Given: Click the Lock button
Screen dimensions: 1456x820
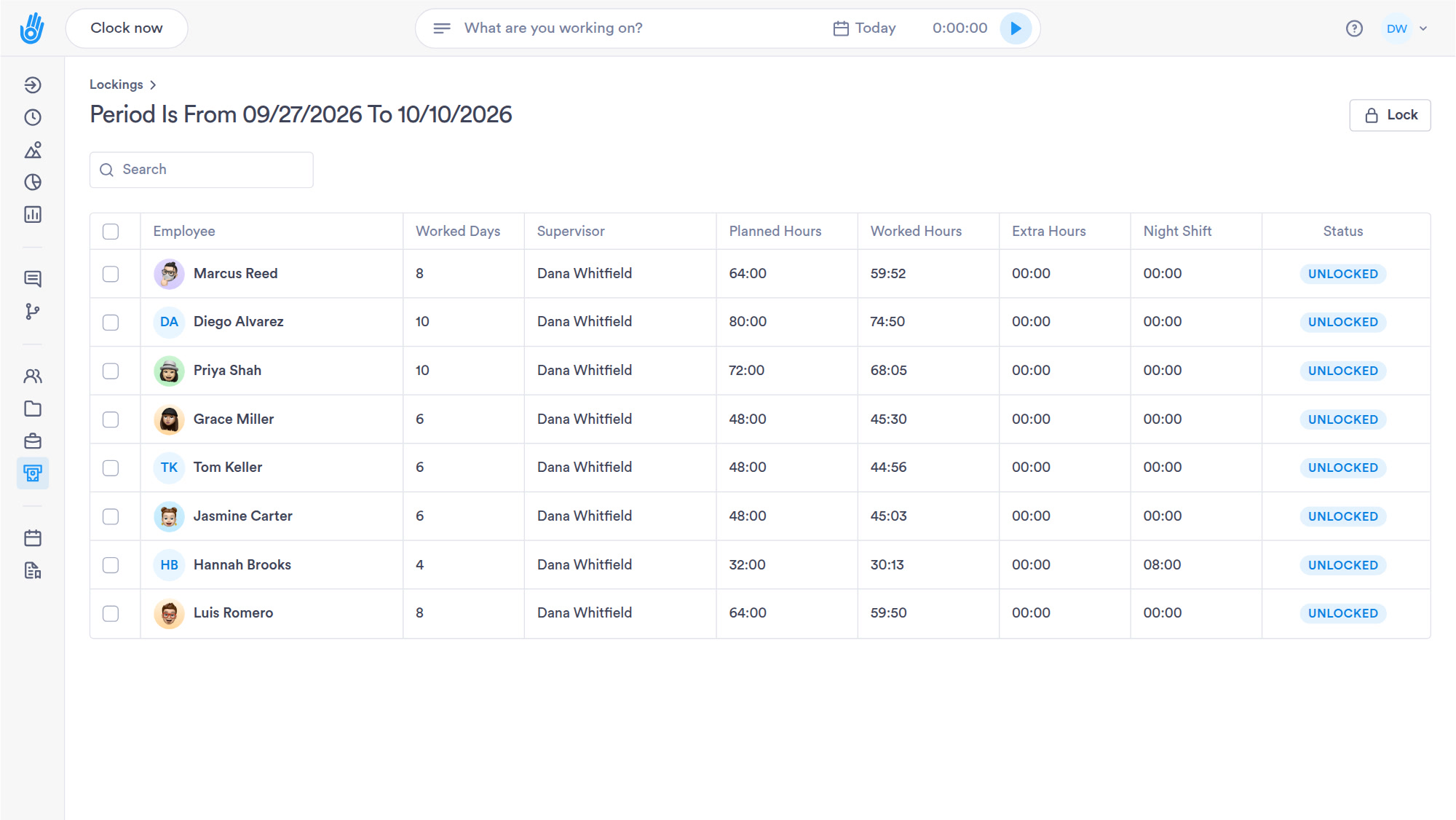Looking at the screenshot, I should point(1390,115).
